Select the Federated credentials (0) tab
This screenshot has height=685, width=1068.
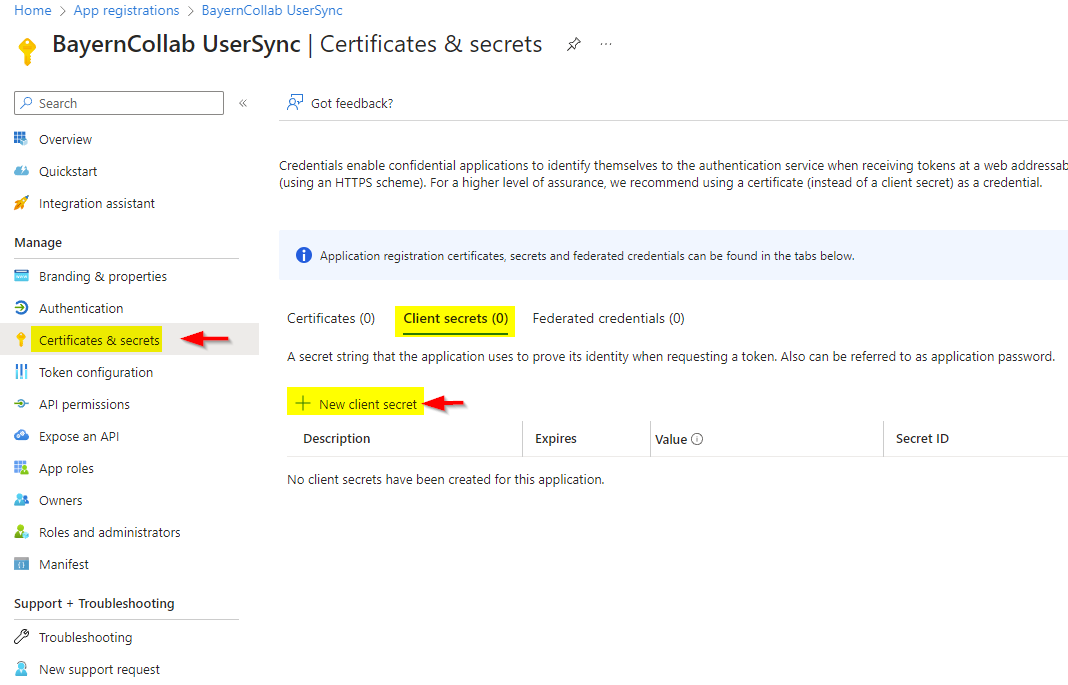tap(608, 318)
